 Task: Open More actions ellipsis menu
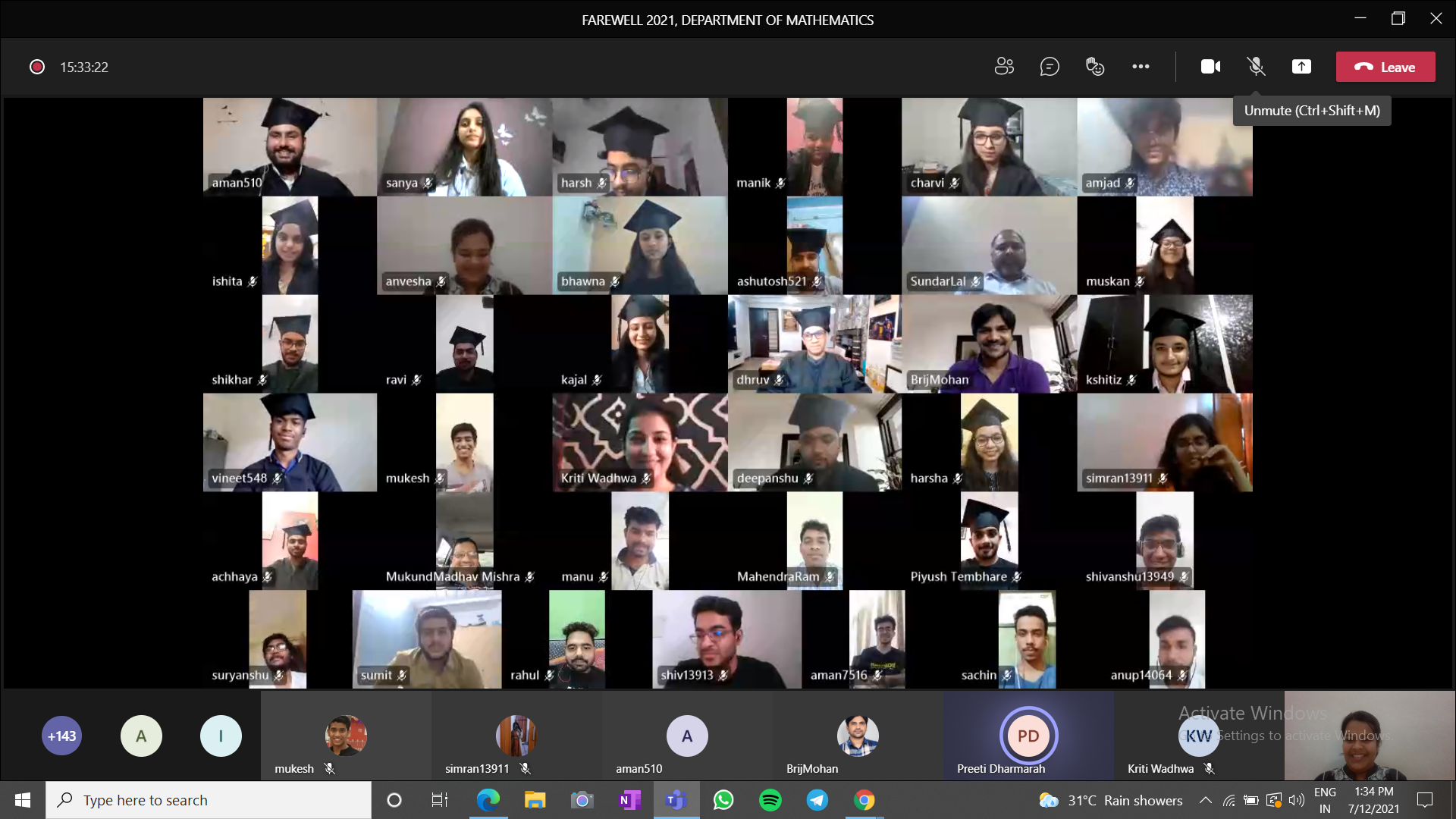click(1141, 67)
